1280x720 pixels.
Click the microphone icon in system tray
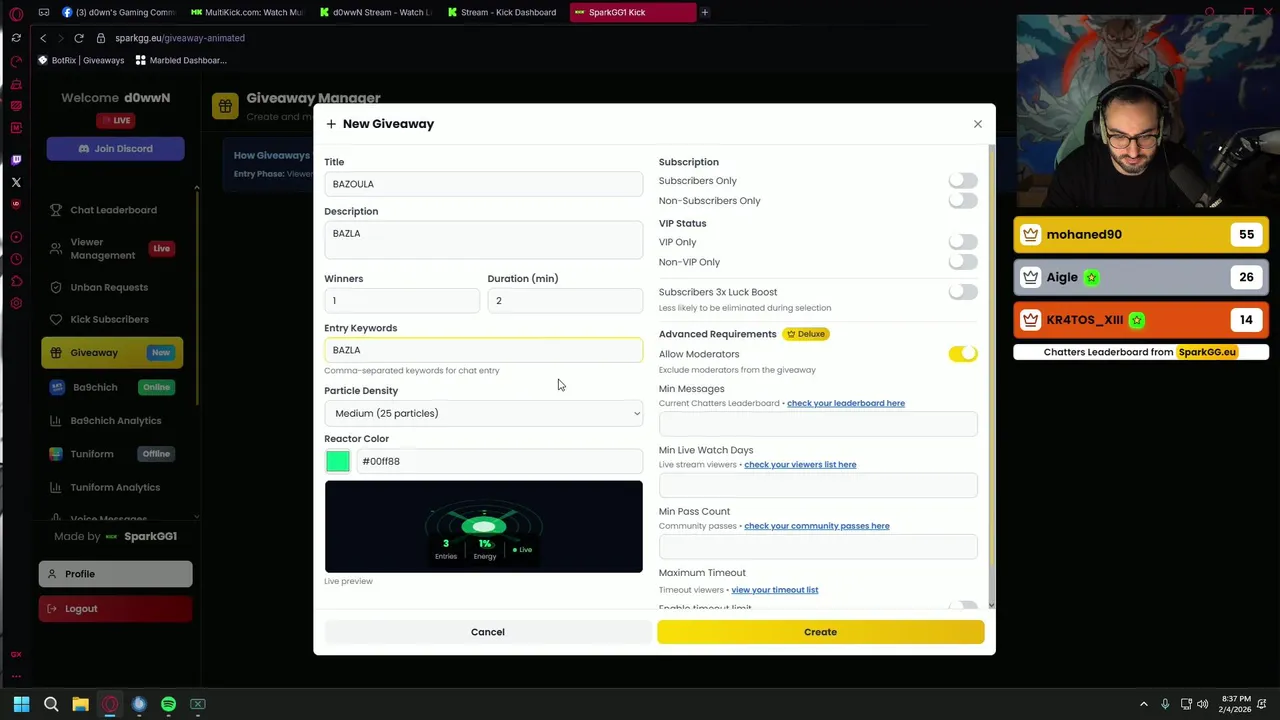point(1164,704)
